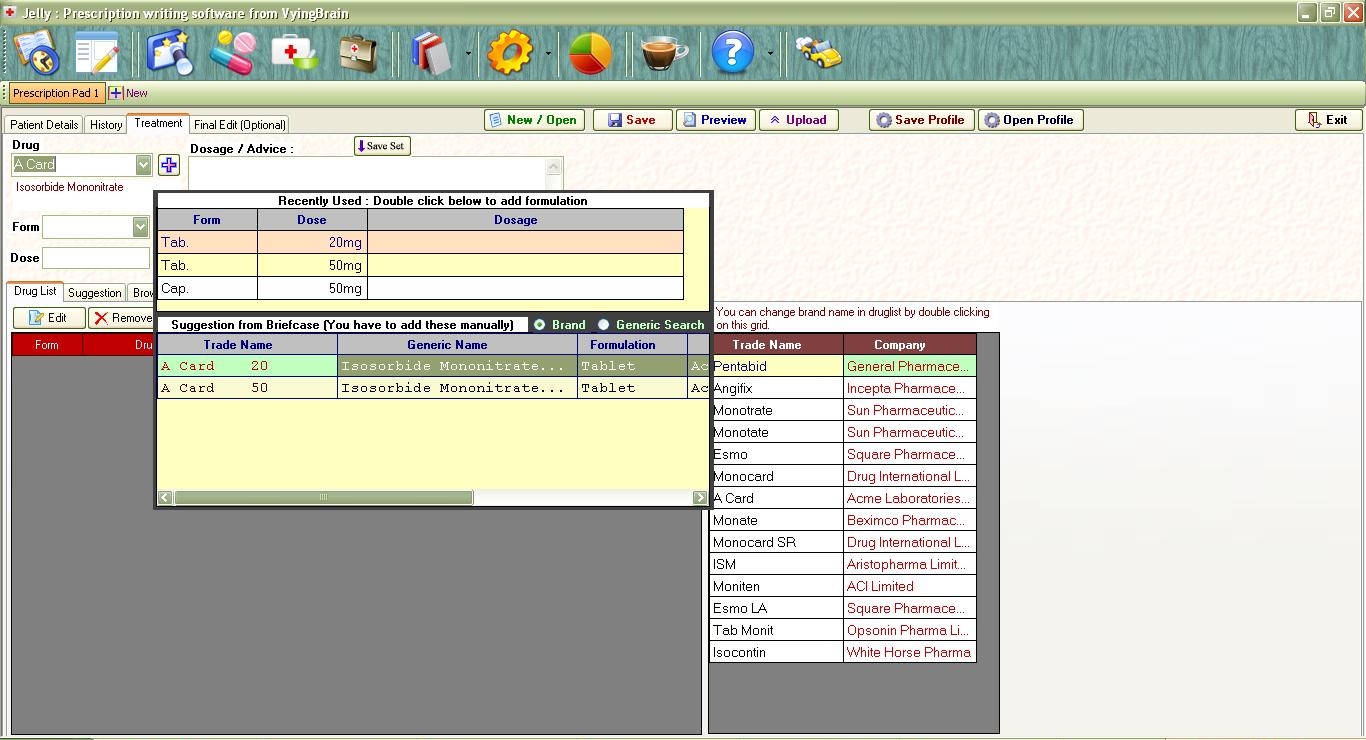Click the notepad with pencil toolbar icon
The image size is (1366, 740).
click(97, 52)
